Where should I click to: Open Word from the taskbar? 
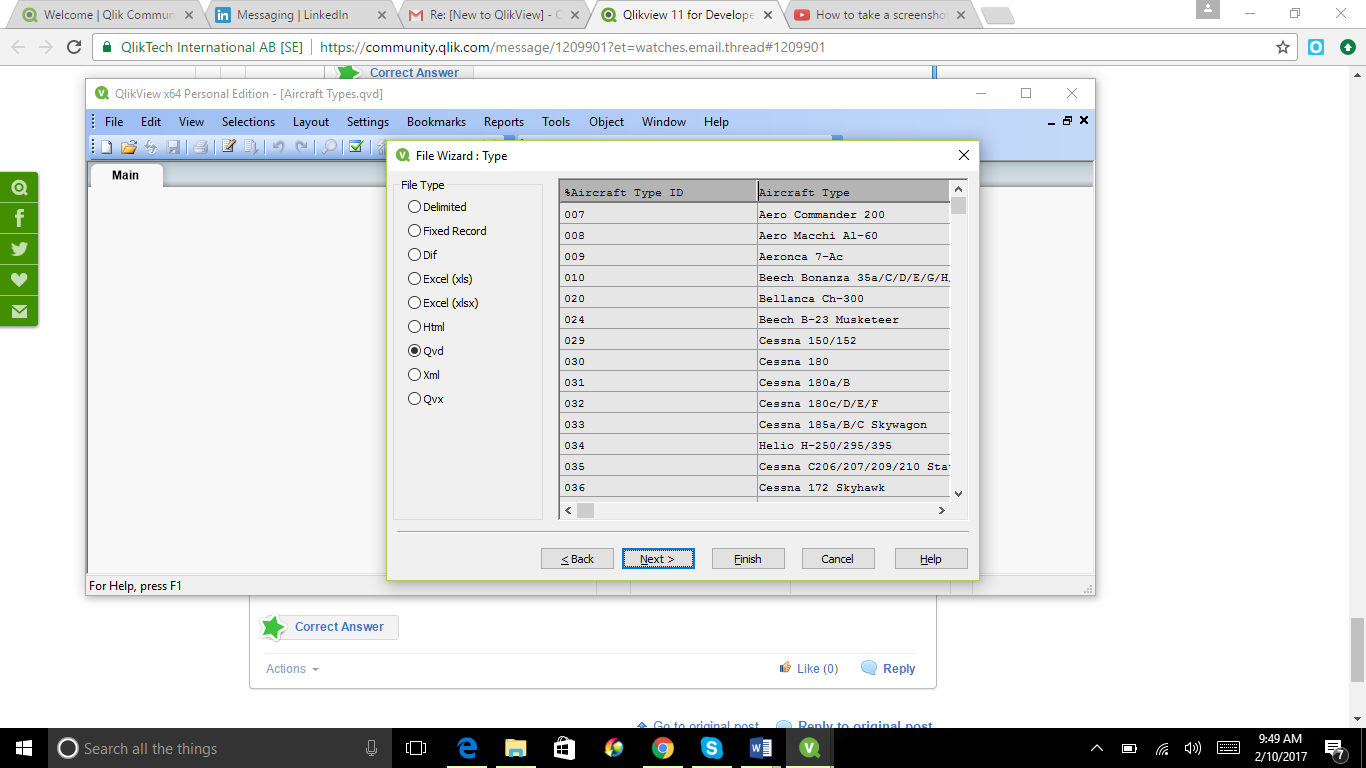(x=761, y=748)
